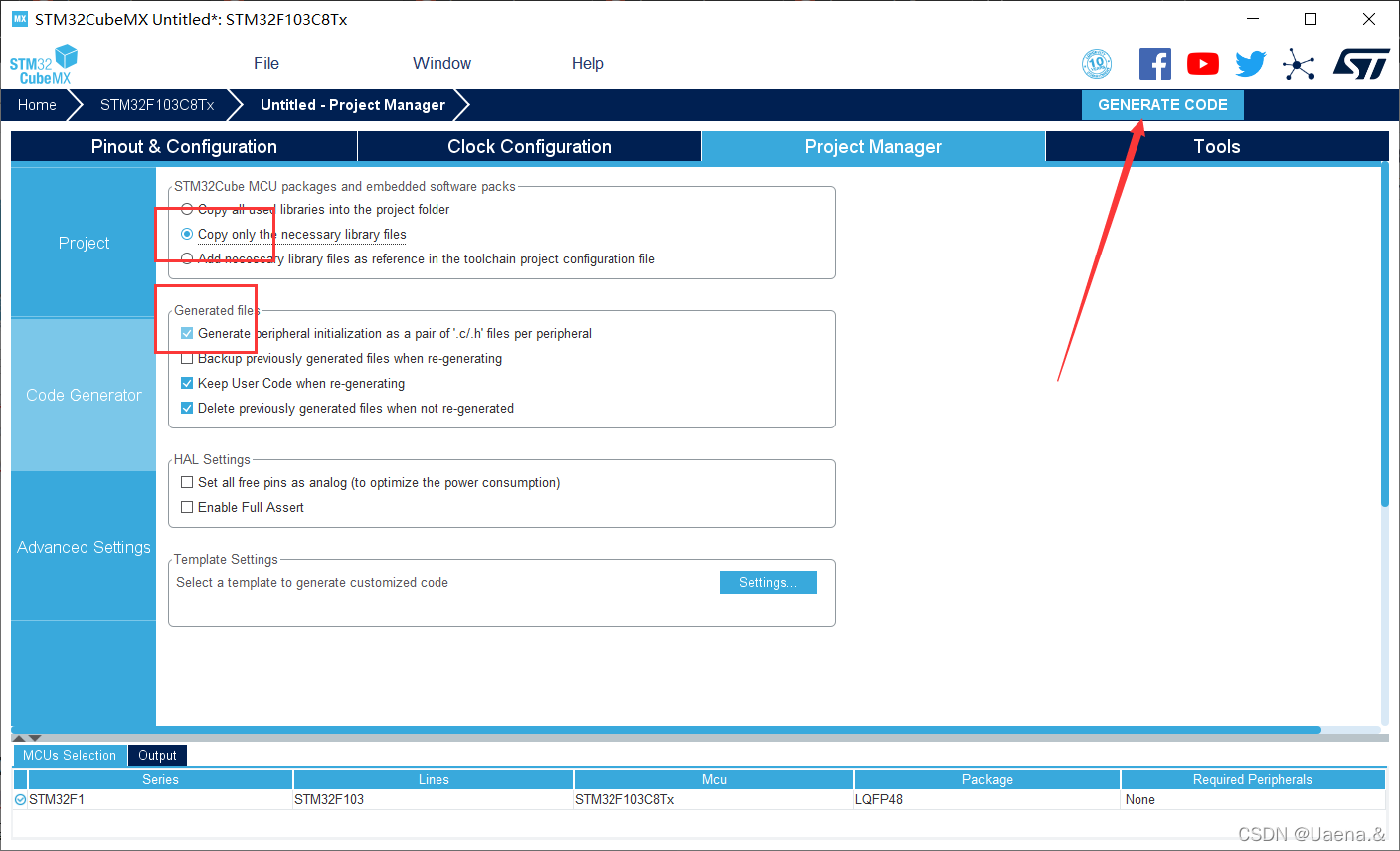Screen dimensions: 1400x851
Task: Open template Settings... button
Action: [769, 583]
